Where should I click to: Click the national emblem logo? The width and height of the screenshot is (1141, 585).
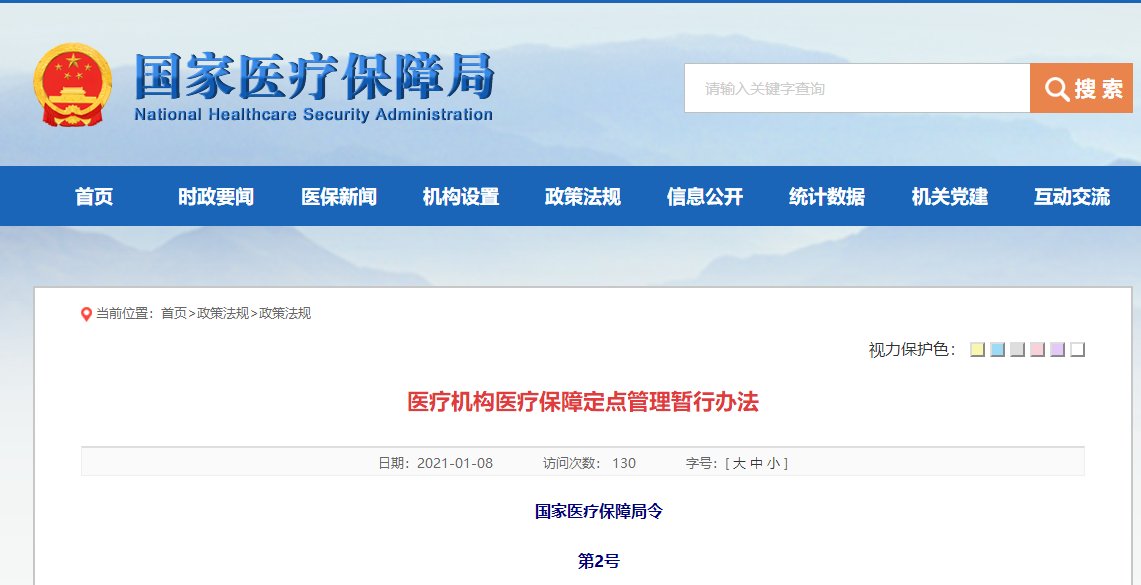(x=73, y=85)
